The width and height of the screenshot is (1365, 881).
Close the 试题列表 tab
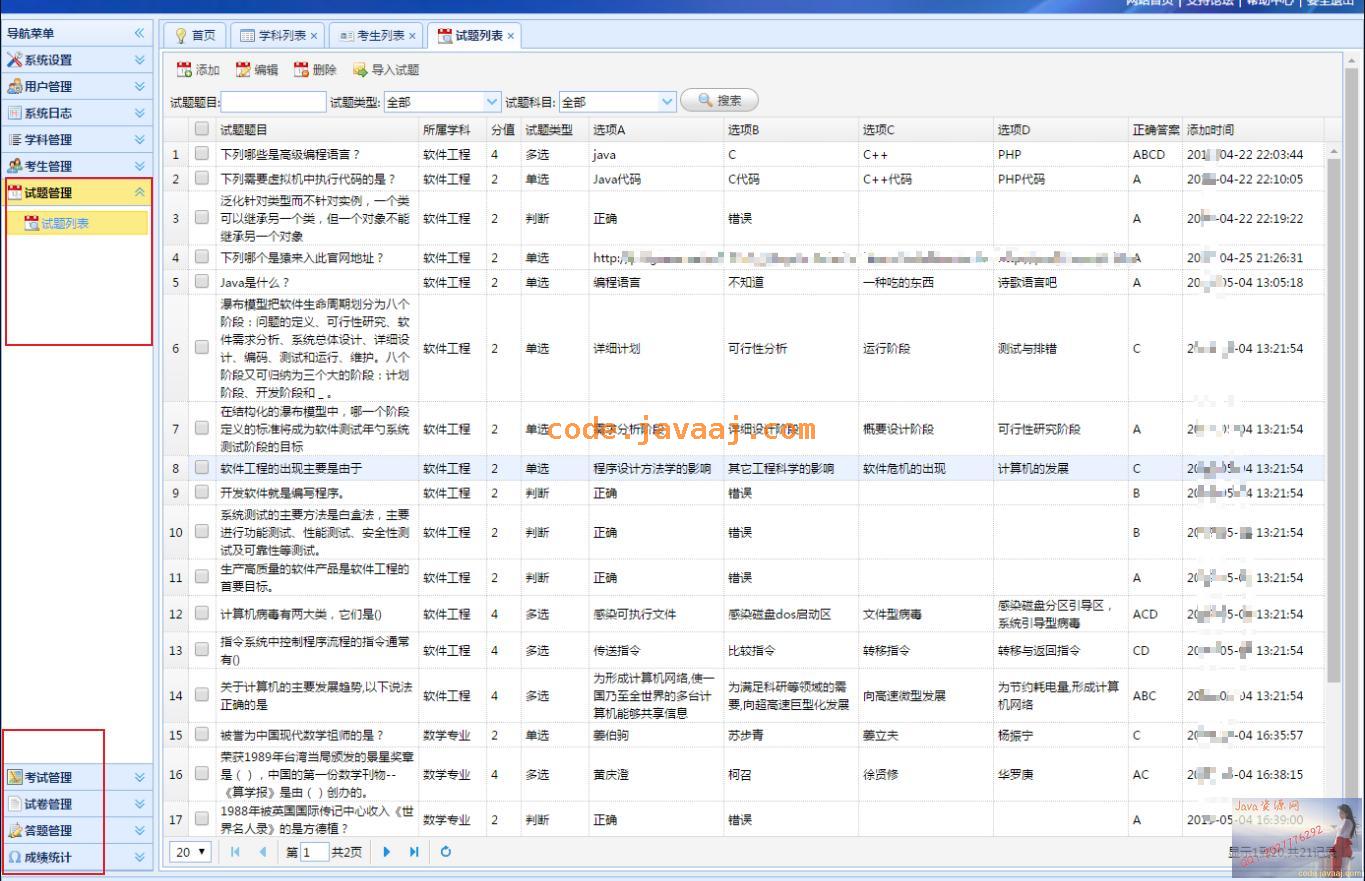[x=510, y=36]
